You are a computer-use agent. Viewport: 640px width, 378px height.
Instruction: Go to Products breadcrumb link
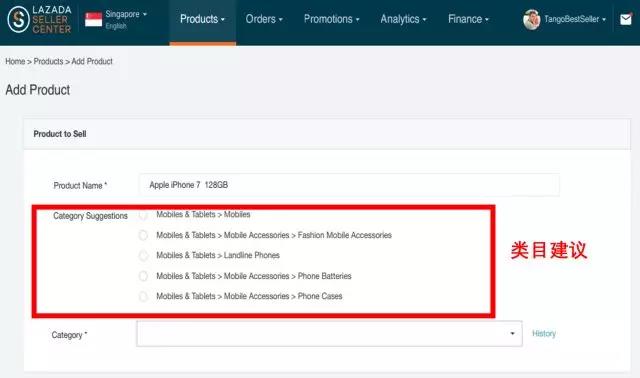[x=48, y=61]
